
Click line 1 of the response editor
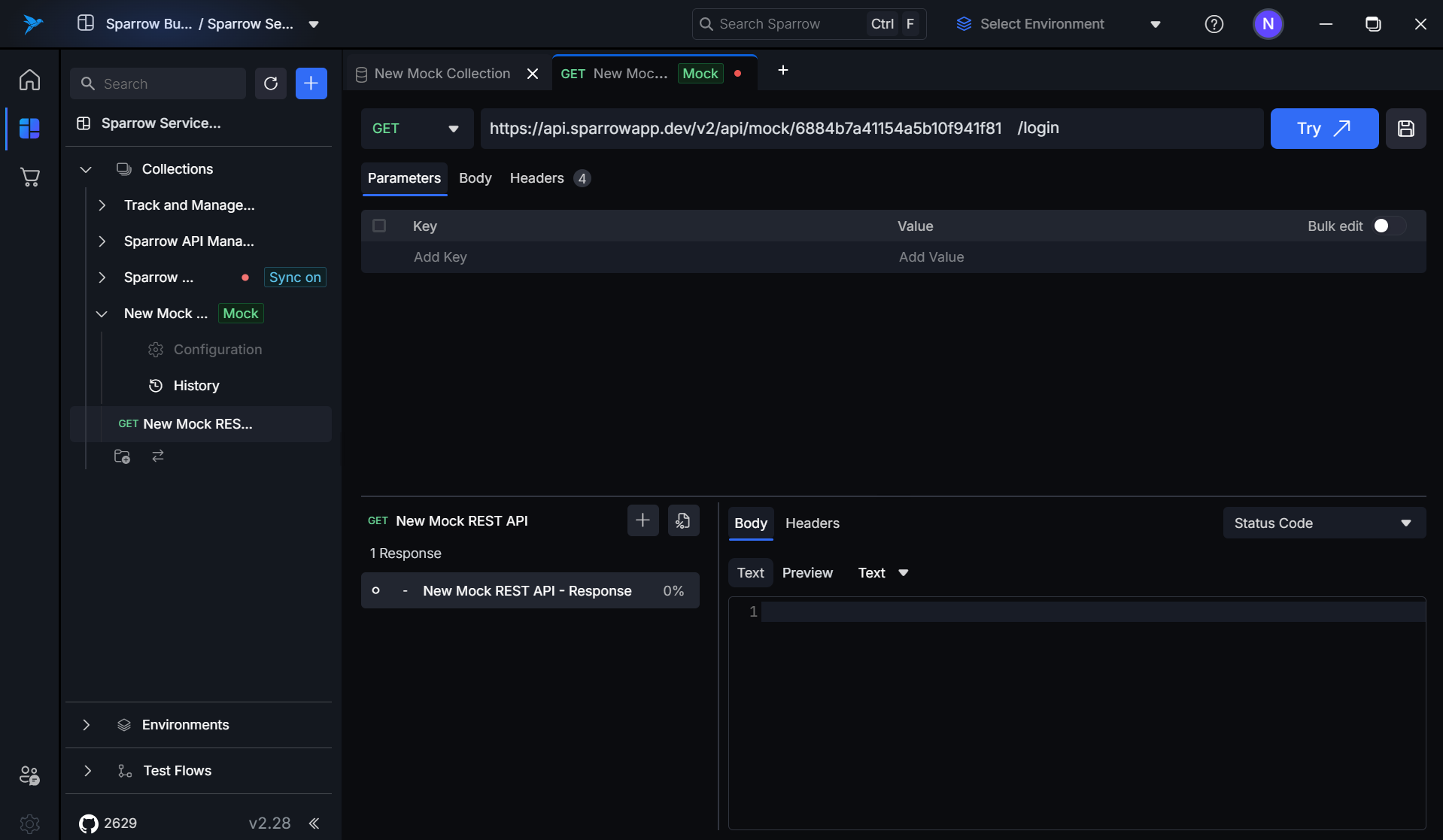[x=1093, y=612]
